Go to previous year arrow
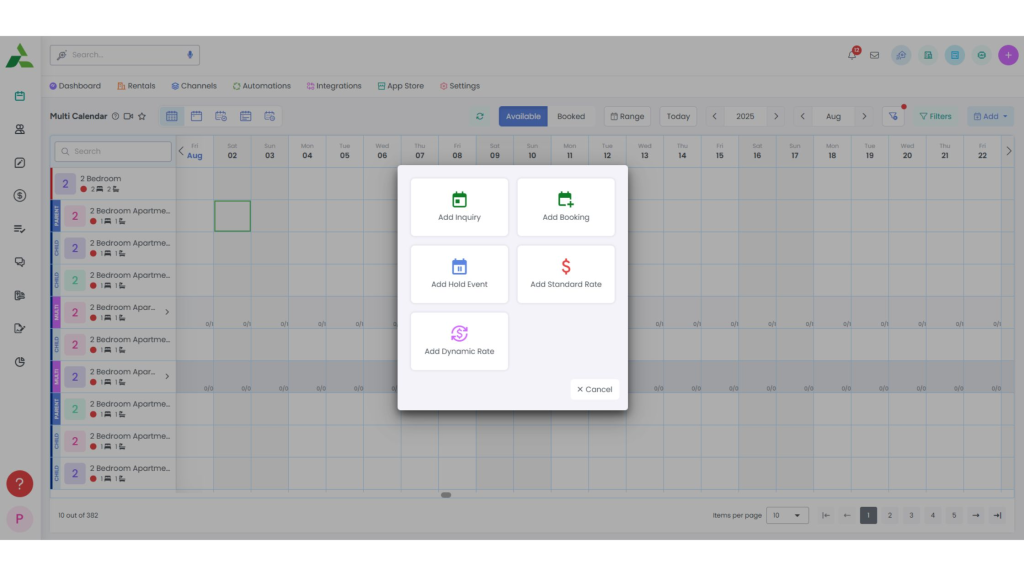 point(714,116)
